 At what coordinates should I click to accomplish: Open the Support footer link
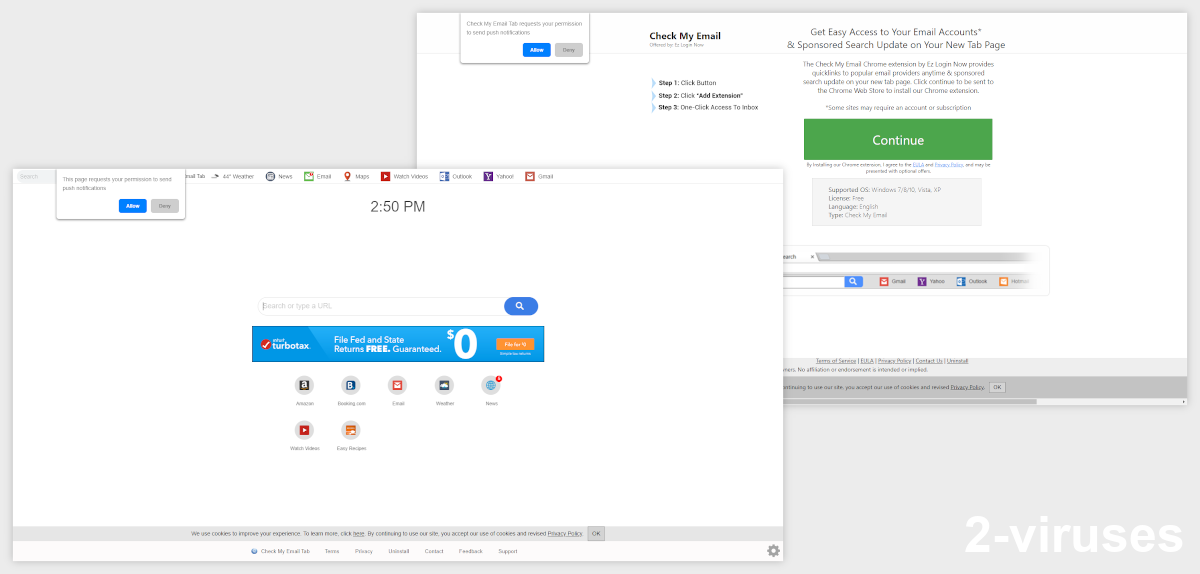point(508,551)
